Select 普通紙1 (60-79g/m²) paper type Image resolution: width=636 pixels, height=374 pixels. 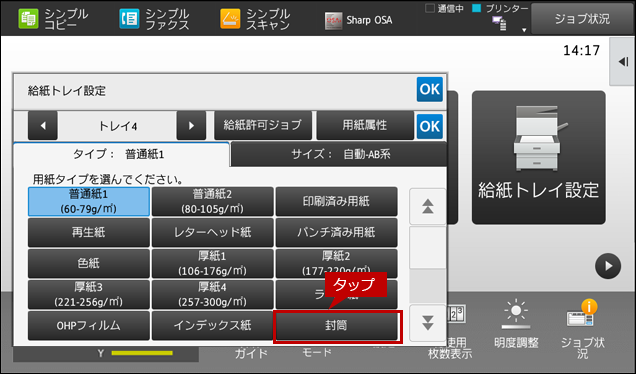click(88, 202)
